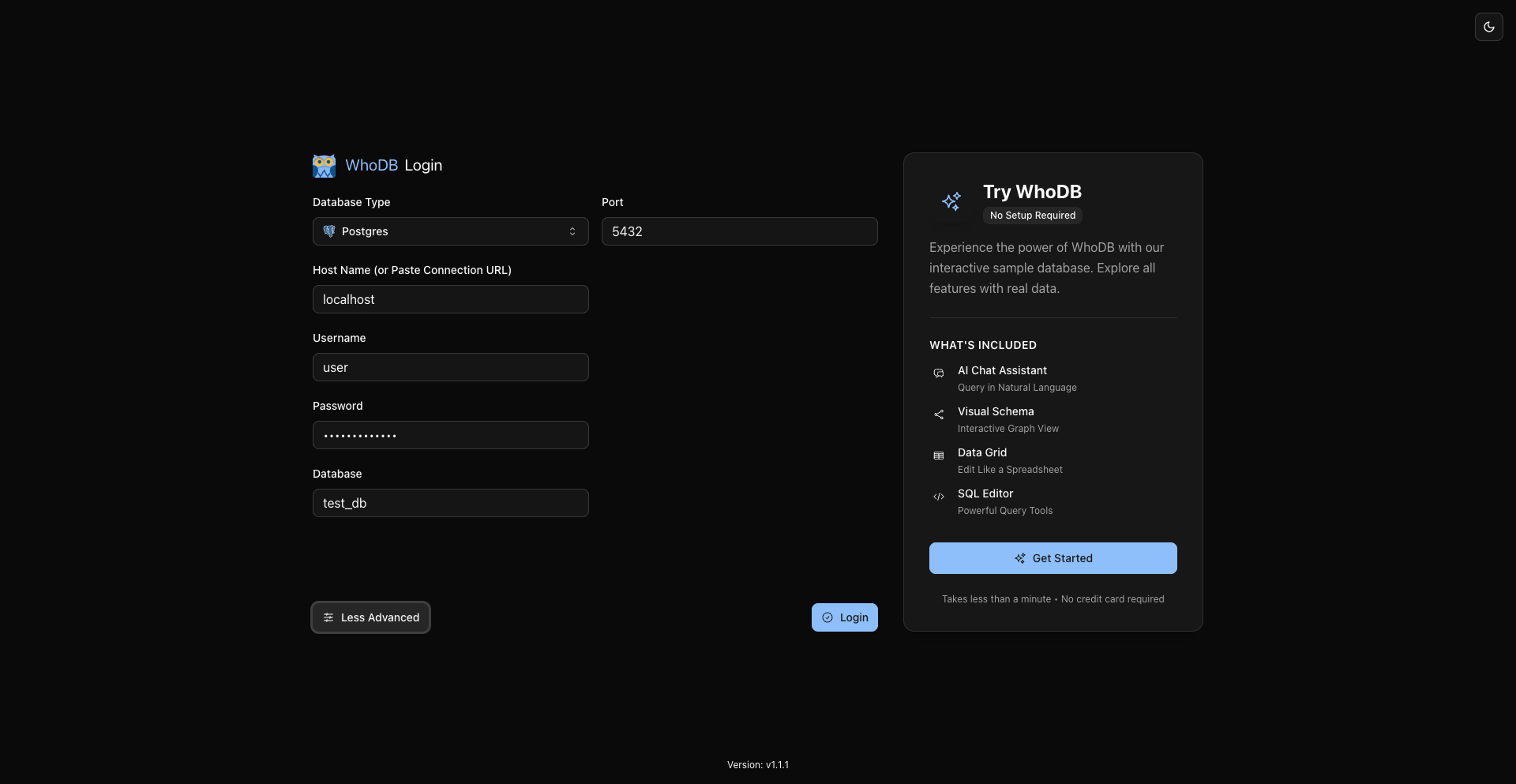The width and height of the screenshot is (1516, 784).
Task: Click the Visual Schema share icon
Action: 939,415
